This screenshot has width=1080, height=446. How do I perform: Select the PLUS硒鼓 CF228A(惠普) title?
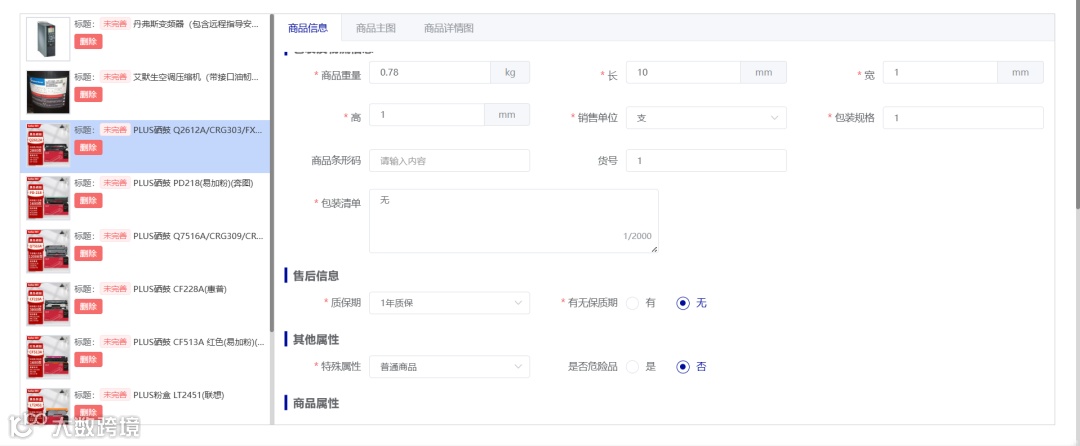pyautogui.click(x=180, y=288)
